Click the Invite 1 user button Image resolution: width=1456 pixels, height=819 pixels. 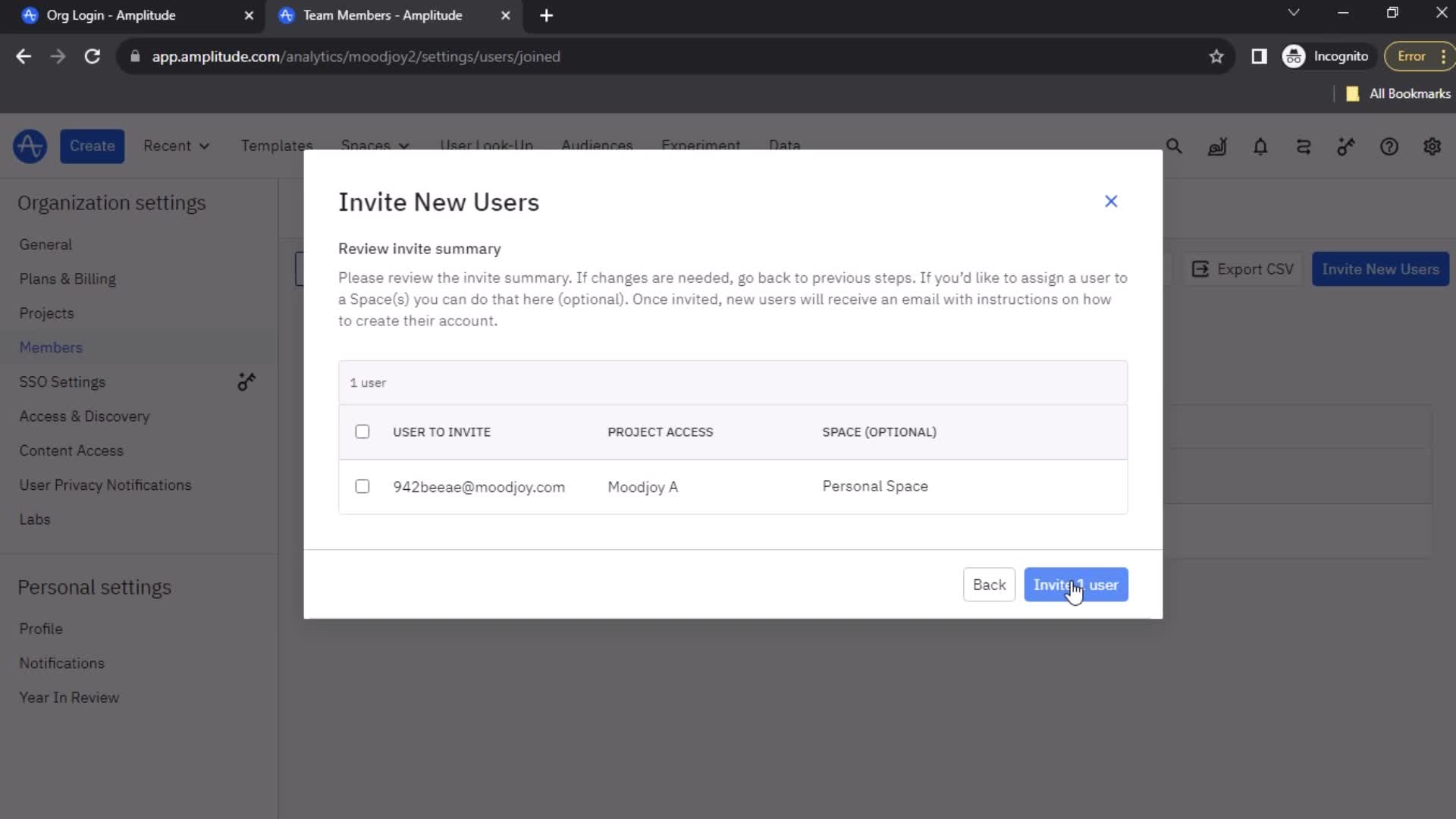[x=1076, y=585]
